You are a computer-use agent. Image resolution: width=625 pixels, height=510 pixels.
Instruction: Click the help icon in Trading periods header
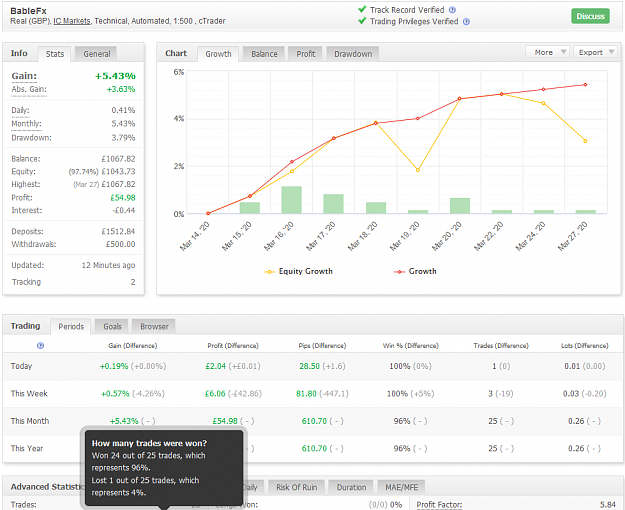(x=40, y=346)
